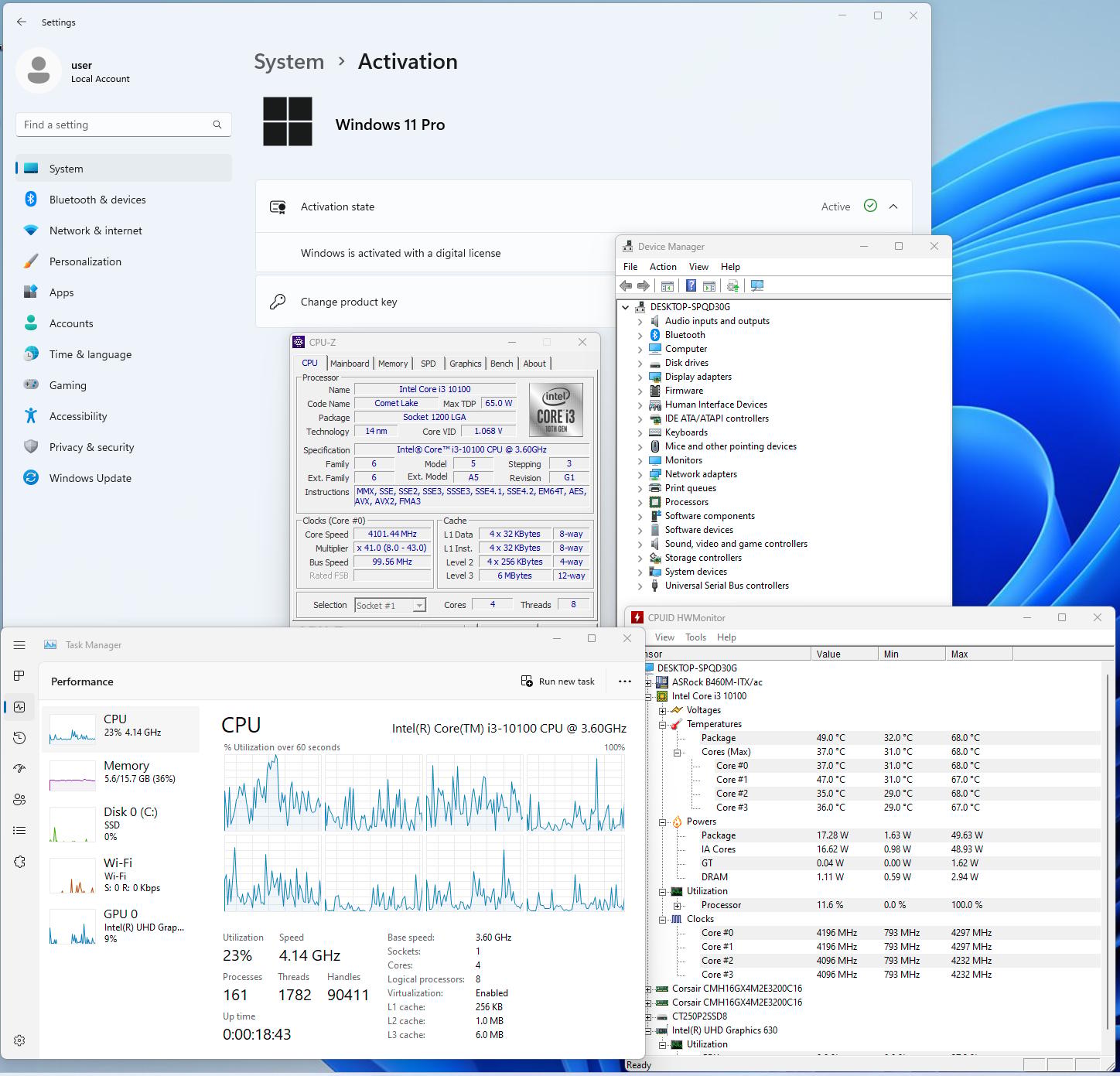
Task: Open CPU-Z Socket #1 selection dropdown
Action: coord(419,606)
